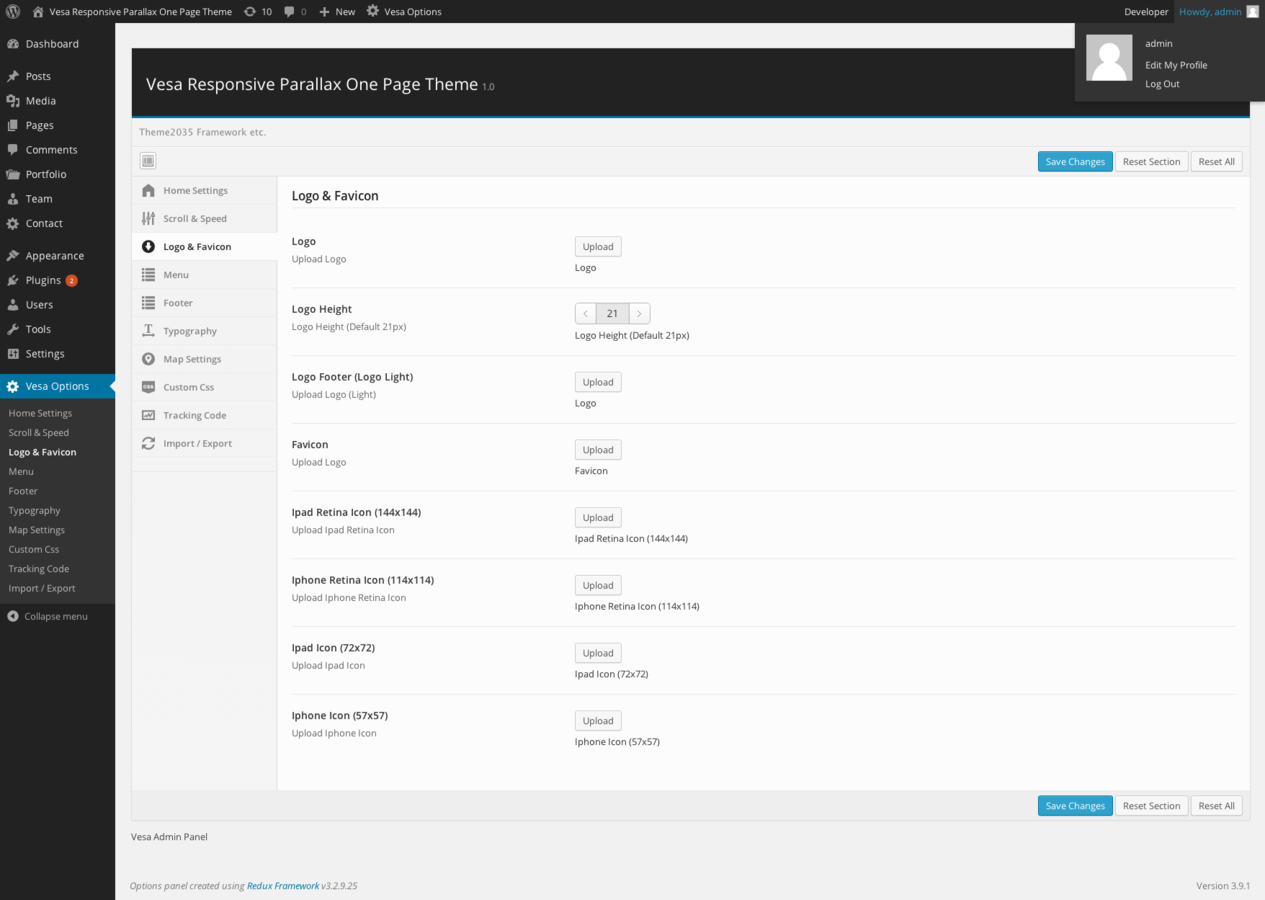Open the Footer options tab
This screenshot has height=900, width=1265.
(204, 303)
